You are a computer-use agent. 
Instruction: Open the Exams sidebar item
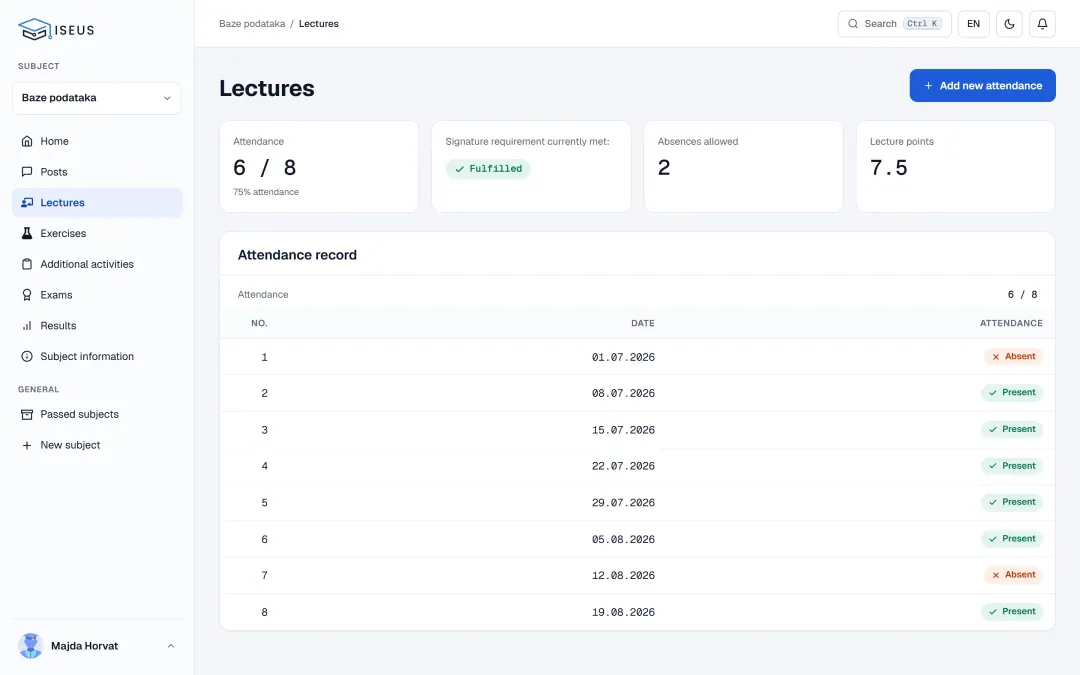(97, 295)
